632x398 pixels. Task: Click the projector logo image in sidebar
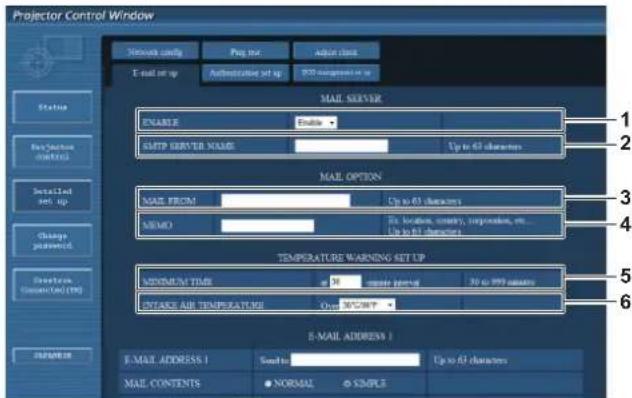52,57
